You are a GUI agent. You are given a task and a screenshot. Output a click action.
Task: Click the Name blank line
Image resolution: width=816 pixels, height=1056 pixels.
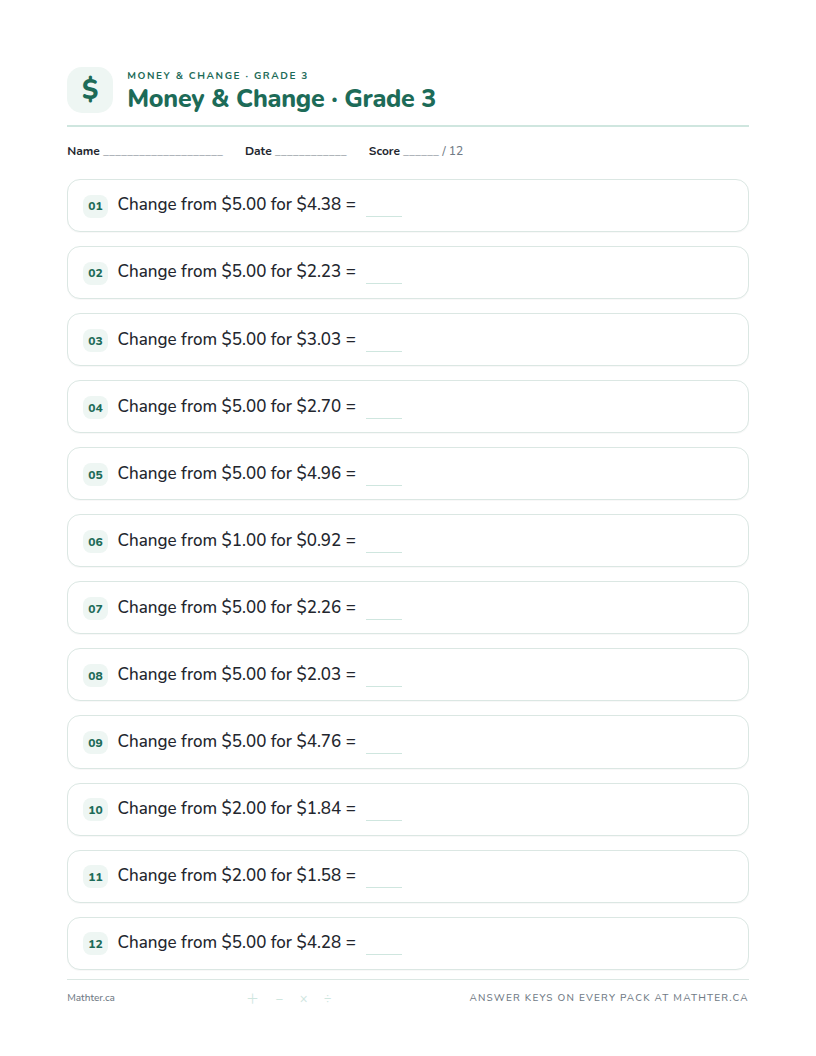163,154
